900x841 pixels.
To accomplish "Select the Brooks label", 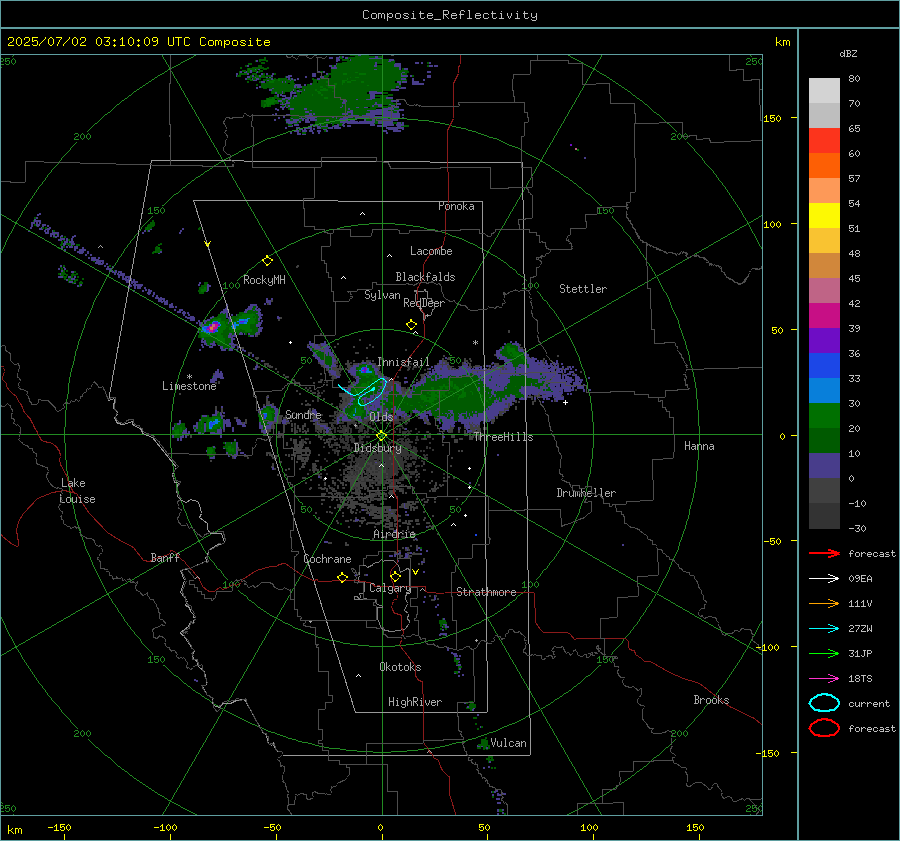I will (711, 700).
